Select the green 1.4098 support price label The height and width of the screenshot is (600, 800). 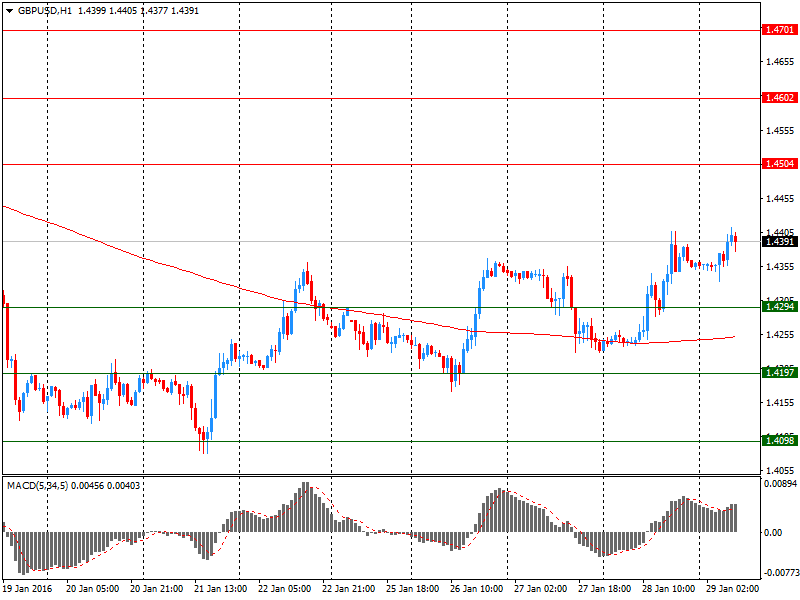780,440
